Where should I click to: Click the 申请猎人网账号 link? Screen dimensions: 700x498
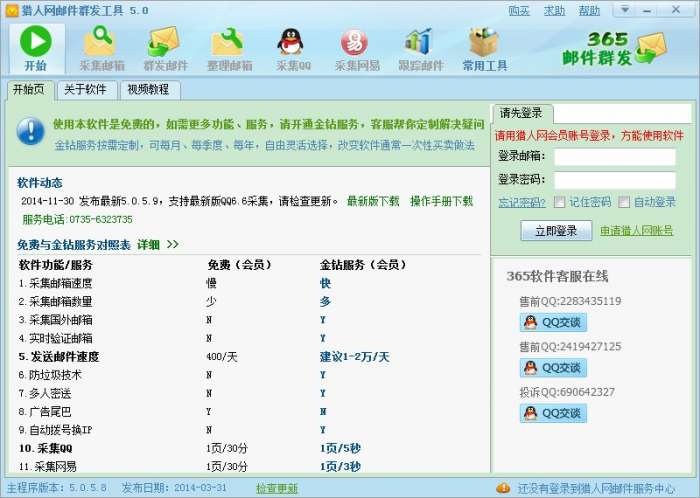[636, 231]
